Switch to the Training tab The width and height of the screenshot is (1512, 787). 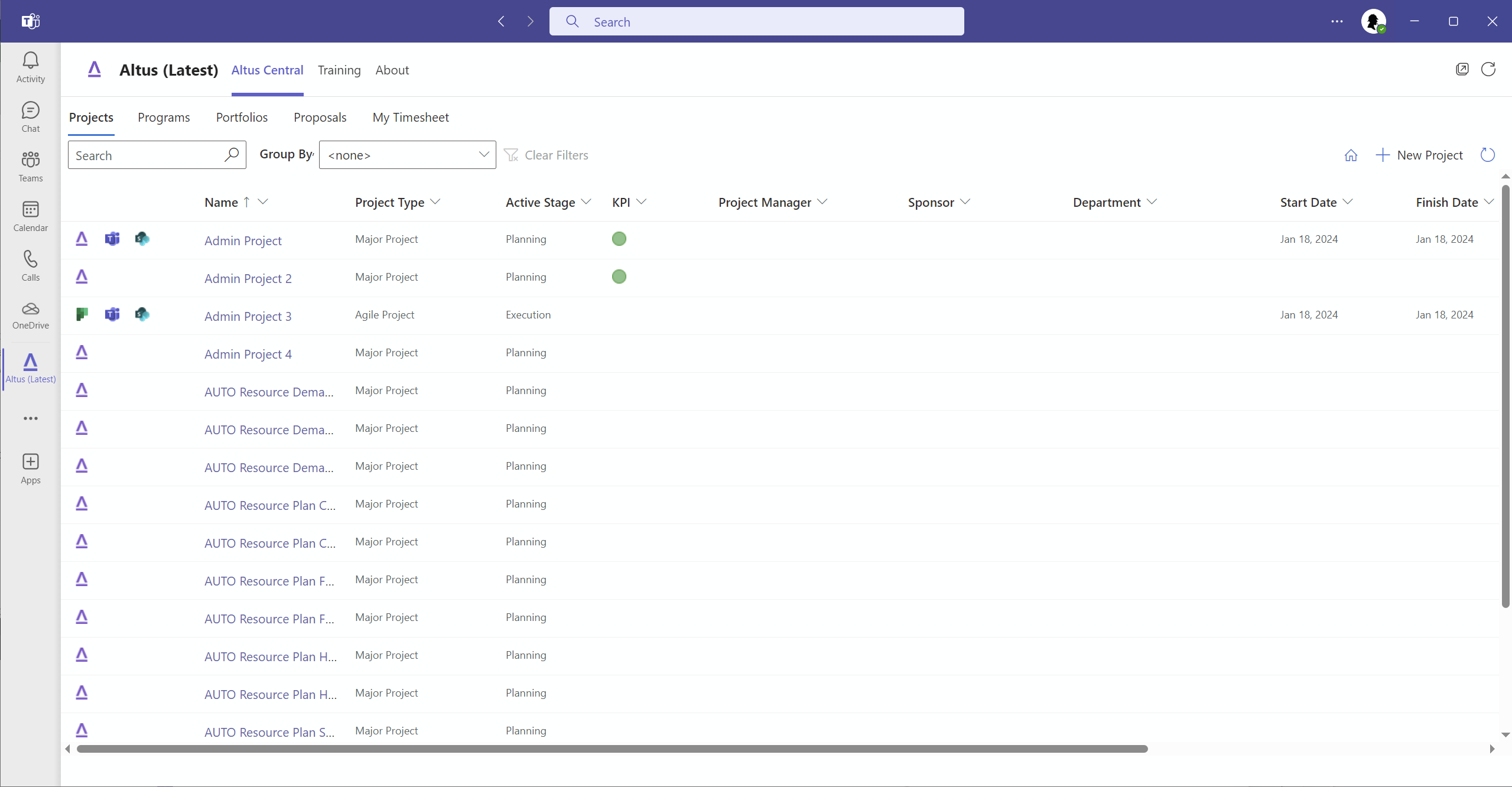click(x=339, y=70)
